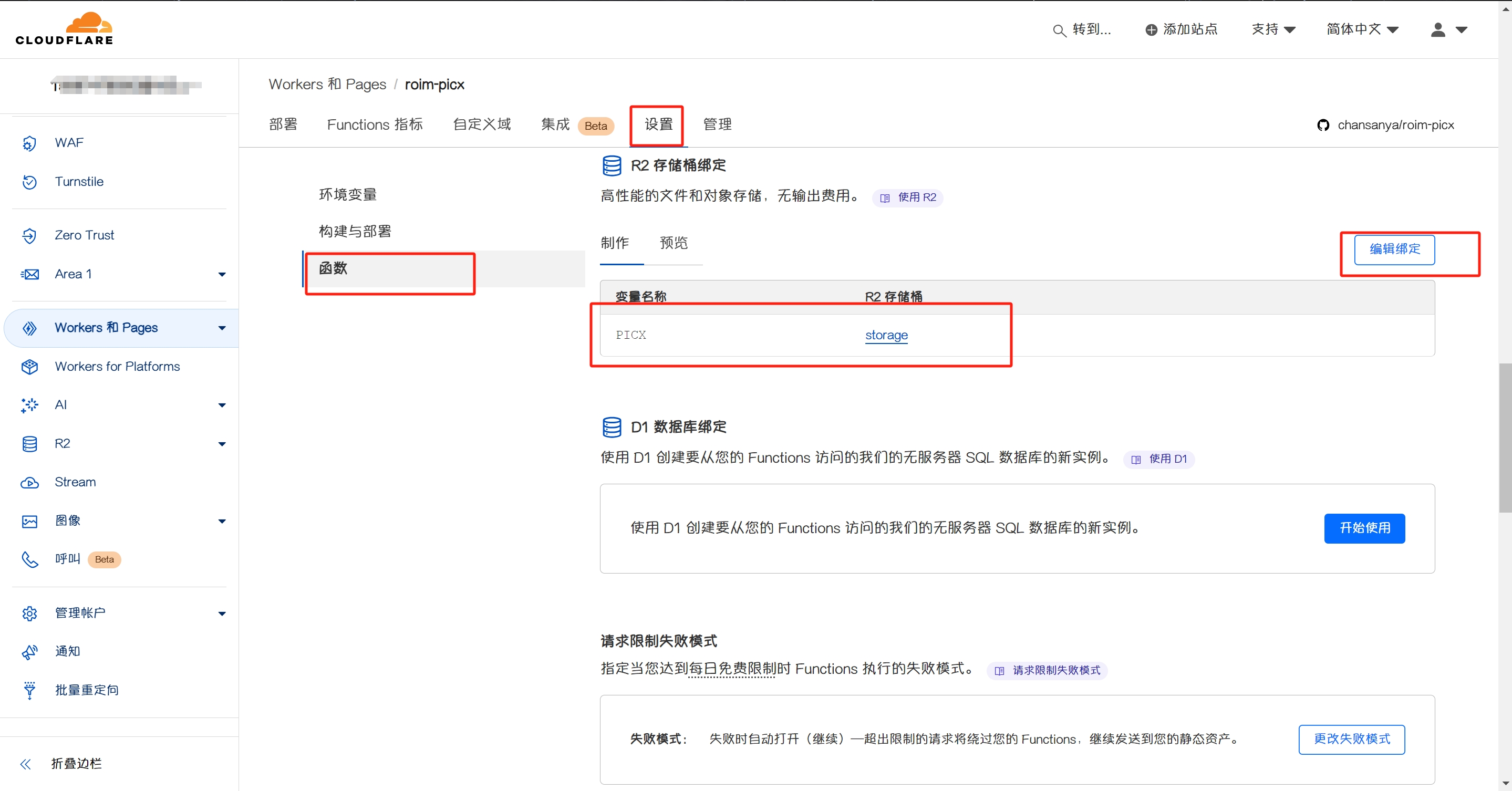Viewport: 1512px width, 791px height.
Task: Open Zero Trust icon in sidebar
Action: point(29,235)
